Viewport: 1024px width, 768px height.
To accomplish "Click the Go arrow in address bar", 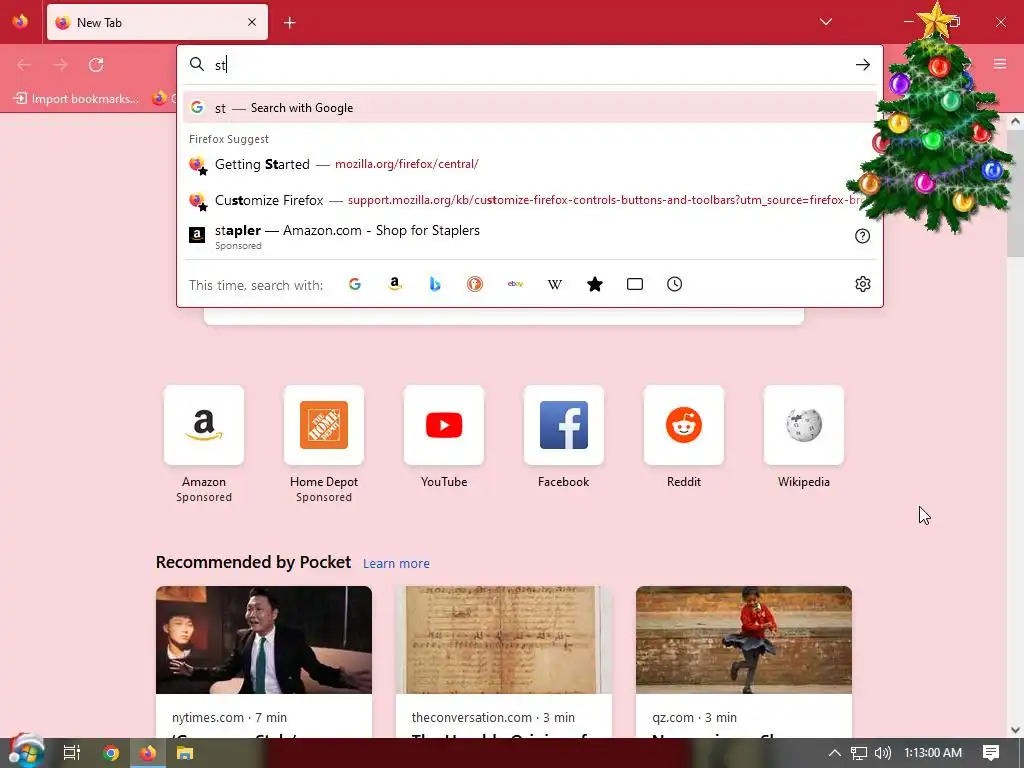I will coord(863,65).
